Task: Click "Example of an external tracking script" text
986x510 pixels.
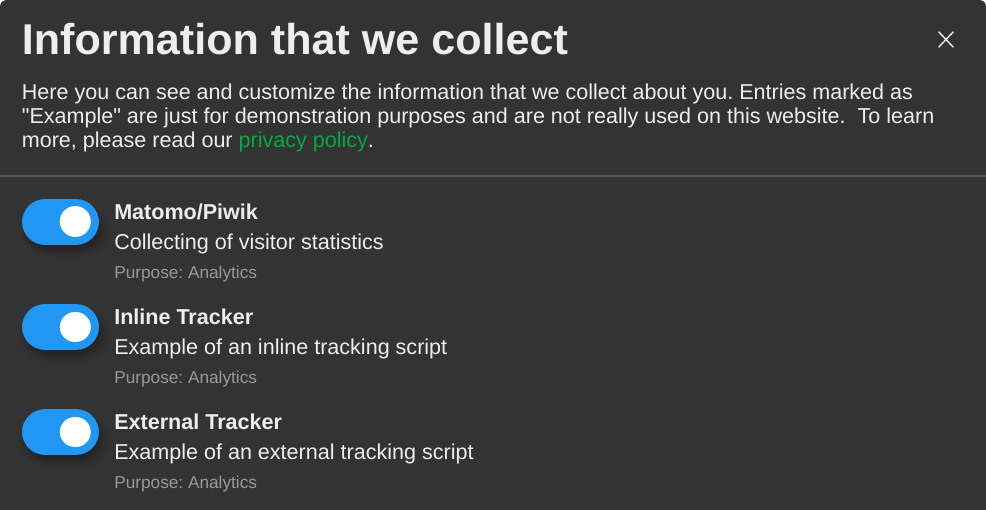Action: point(294,452)
